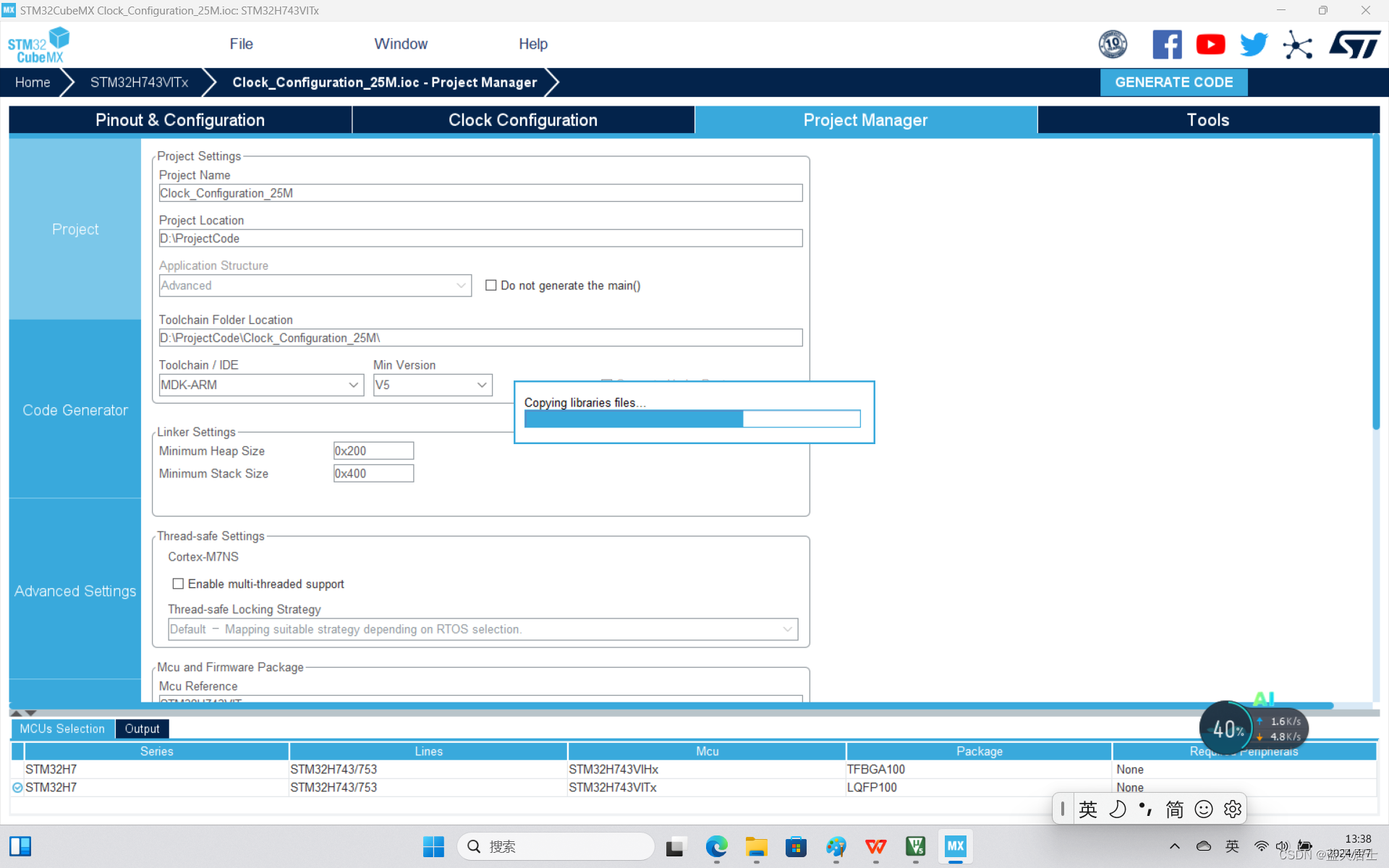The height and width of the screenshot is (868, 1389).
Task: Expand the Min Version V5 dropdown
Action: [432, 385]
